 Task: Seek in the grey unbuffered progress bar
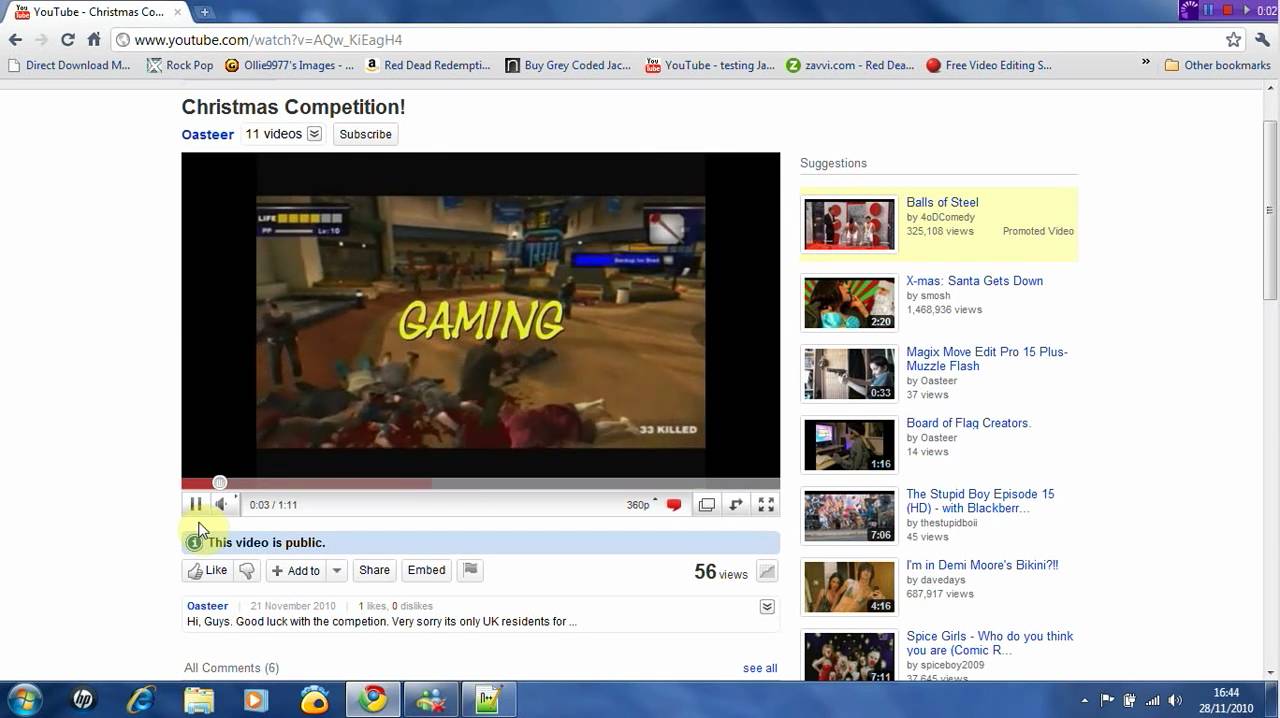tap(605, 483)
